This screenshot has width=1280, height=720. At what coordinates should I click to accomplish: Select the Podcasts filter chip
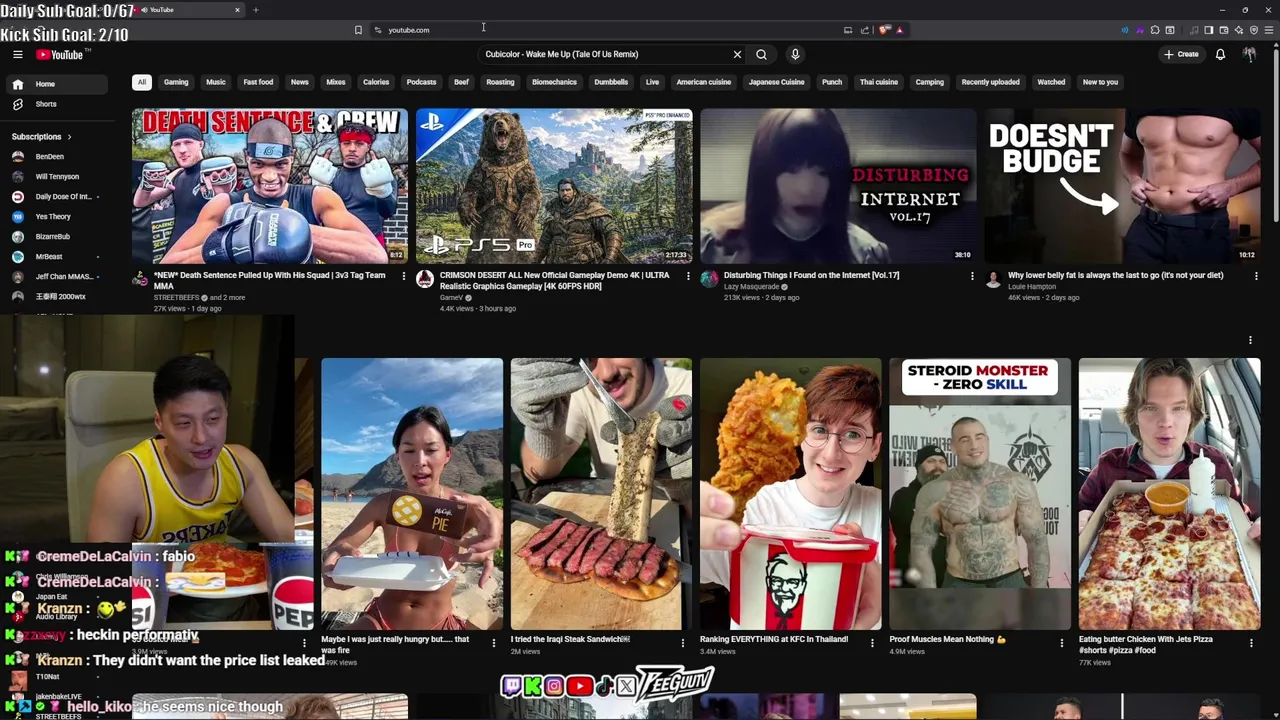coord(421,82)
